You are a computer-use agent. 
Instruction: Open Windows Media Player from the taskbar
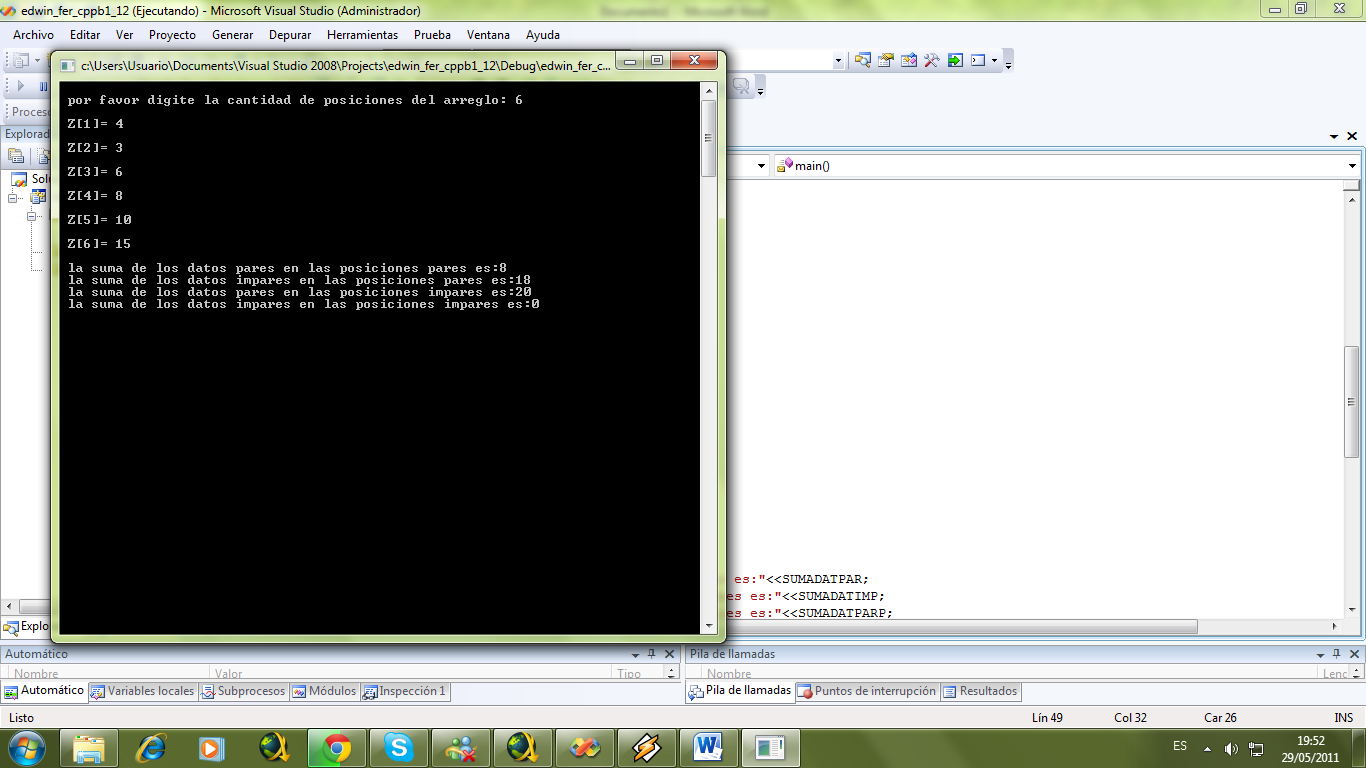(212, 747)
